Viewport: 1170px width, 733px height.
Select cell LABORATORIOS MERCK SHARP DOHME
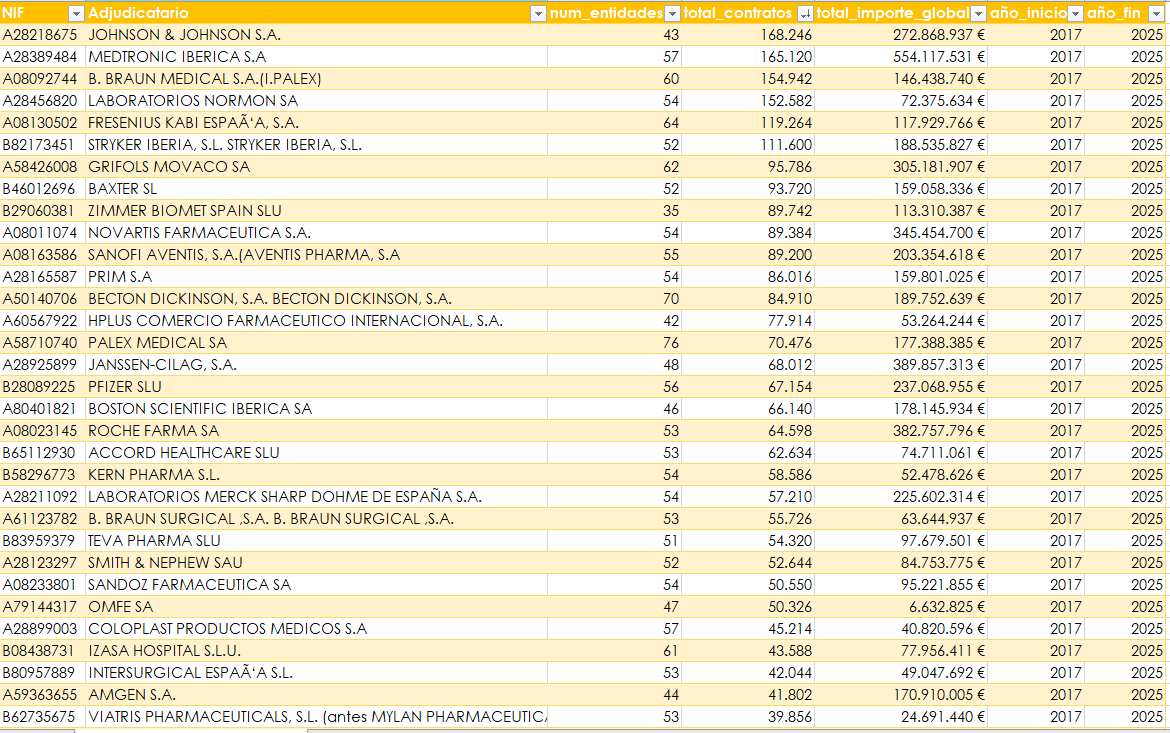tap(316, 497)
